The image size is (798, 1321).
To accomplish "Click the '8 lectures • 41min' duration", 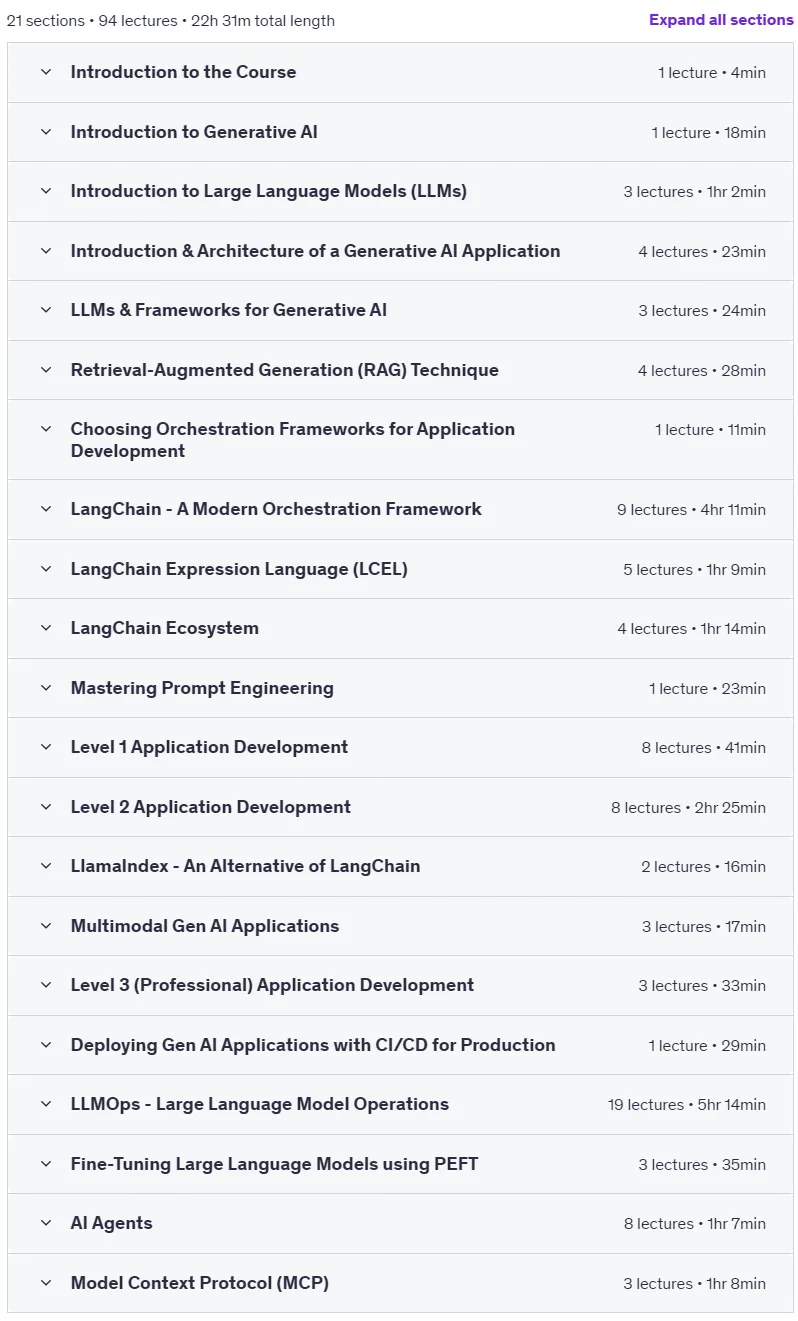I will click(x=704, y=748).
